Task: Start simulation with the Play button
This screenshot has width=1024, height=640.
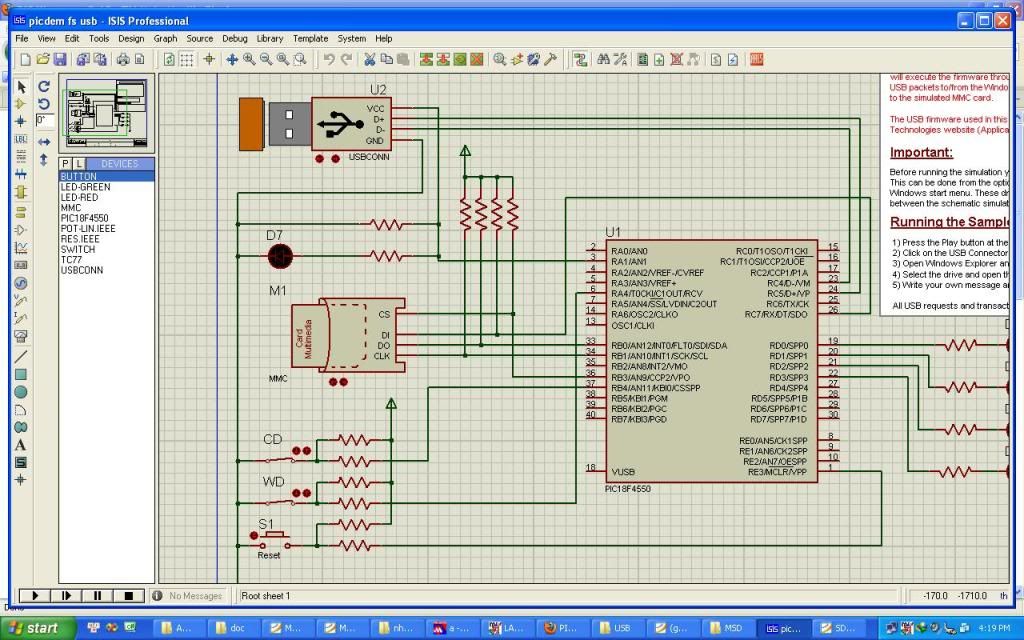Action: (x=35, y=596)
